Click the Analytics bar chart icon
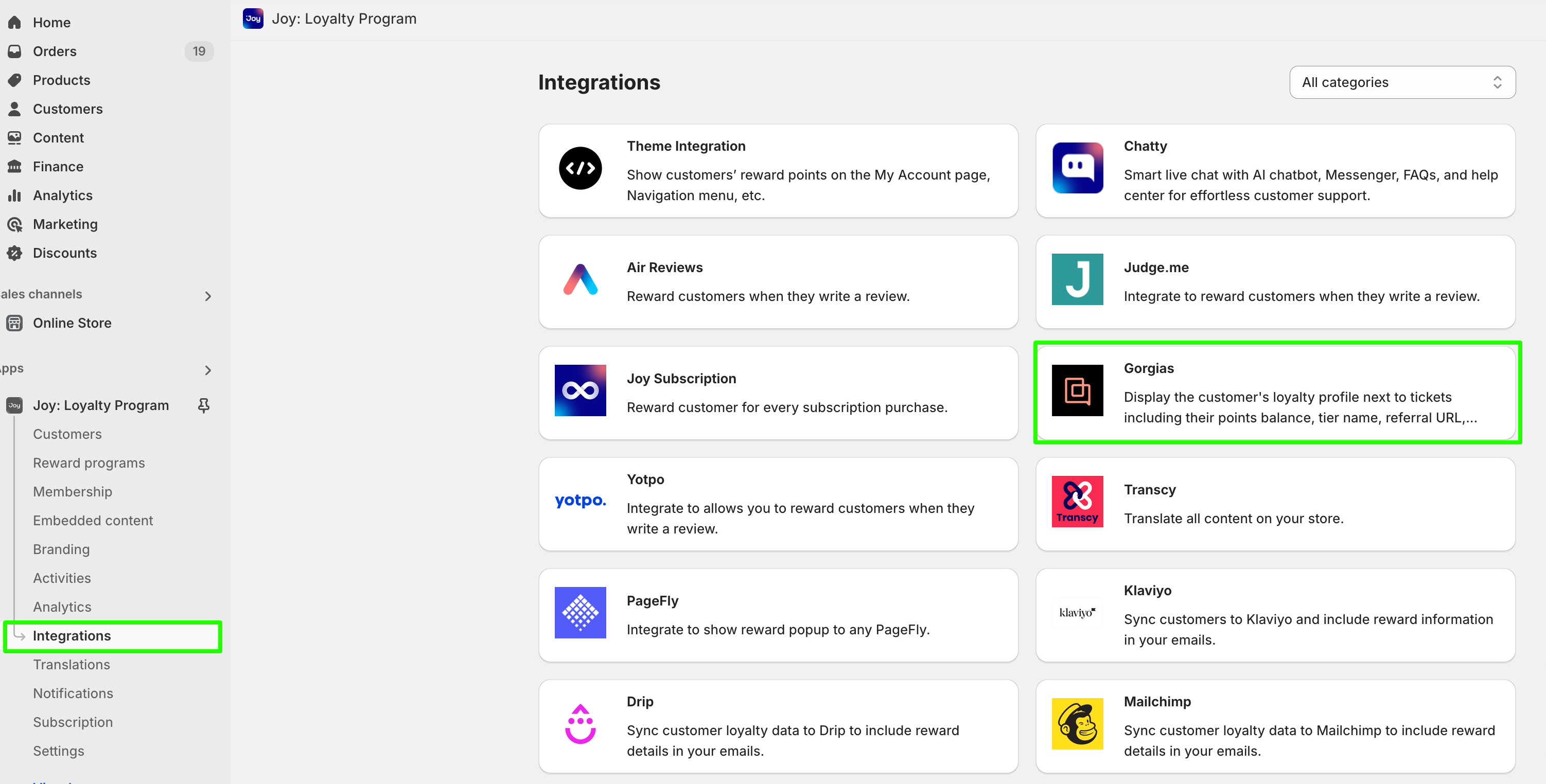Screen dimensions: 1546x784 point(14,195)
